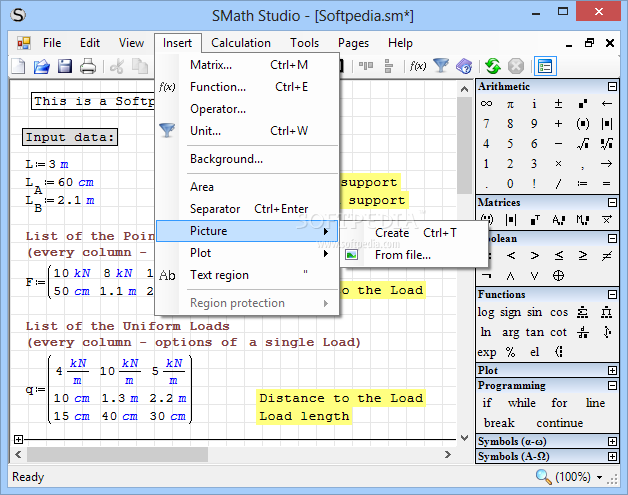Screen dimensions: 628x495
Task: Insert product icon in Functions panel
Action: tap(607, 312)
